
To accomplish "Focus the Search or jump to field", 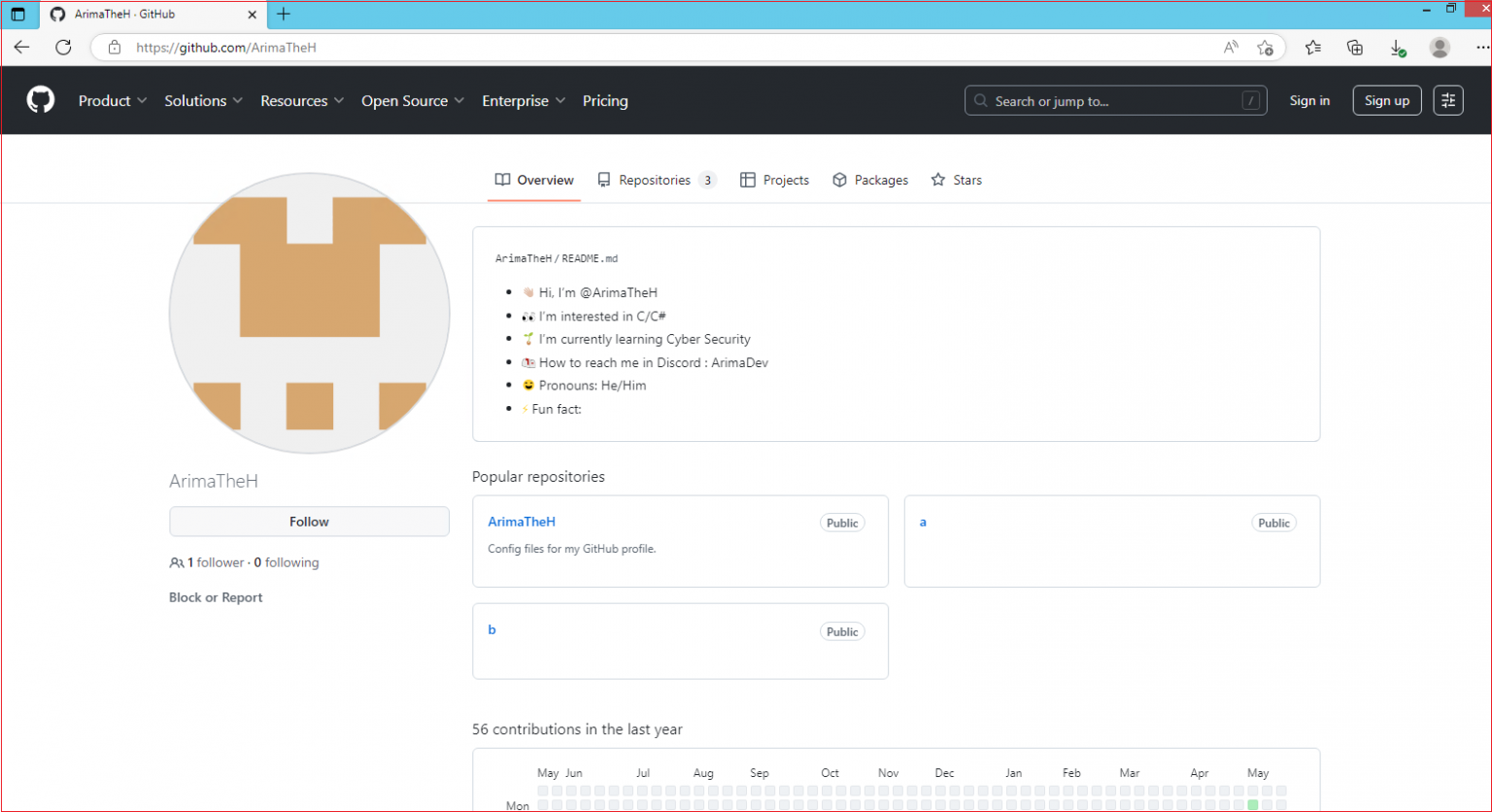I will pos(1115,100).
